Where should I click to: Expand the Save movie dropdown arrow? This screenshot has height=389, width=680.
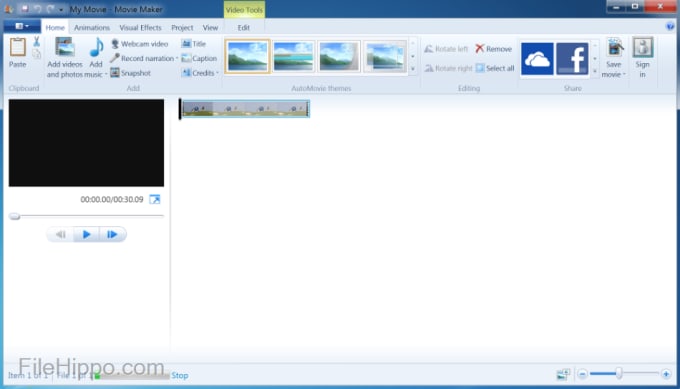pos(624,74)
